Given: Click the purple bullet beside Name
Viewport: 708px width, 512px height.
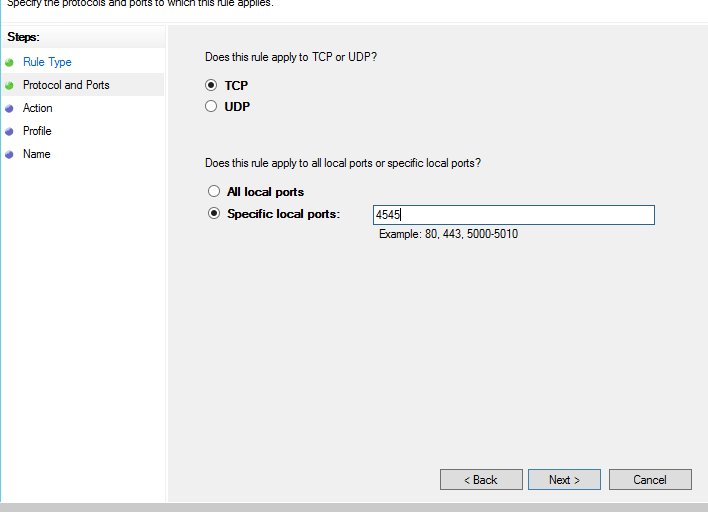Looking at the screenshot, I should coord(9,154).
